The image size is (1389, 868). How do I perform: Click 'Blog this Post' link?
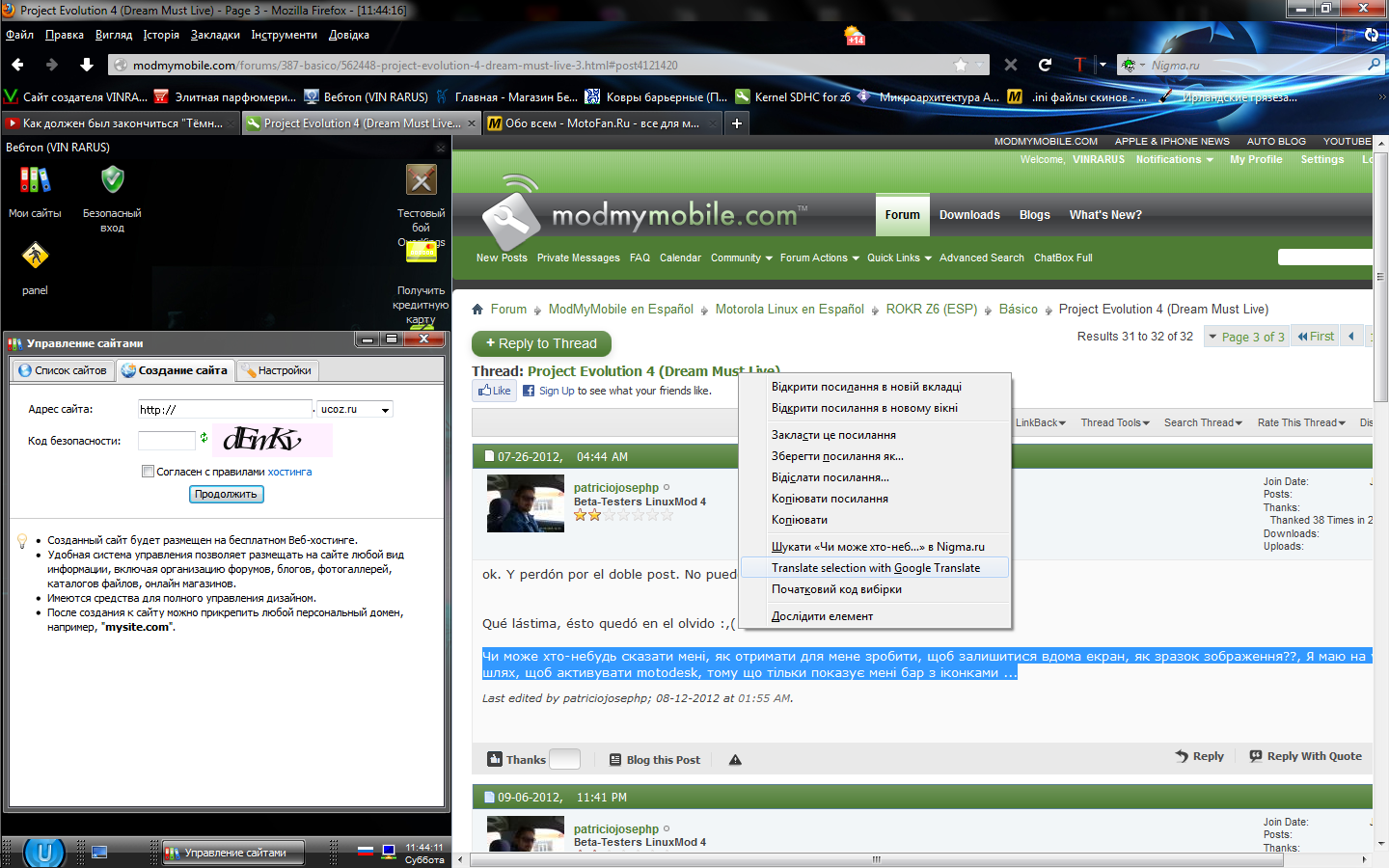coord(655,760)
